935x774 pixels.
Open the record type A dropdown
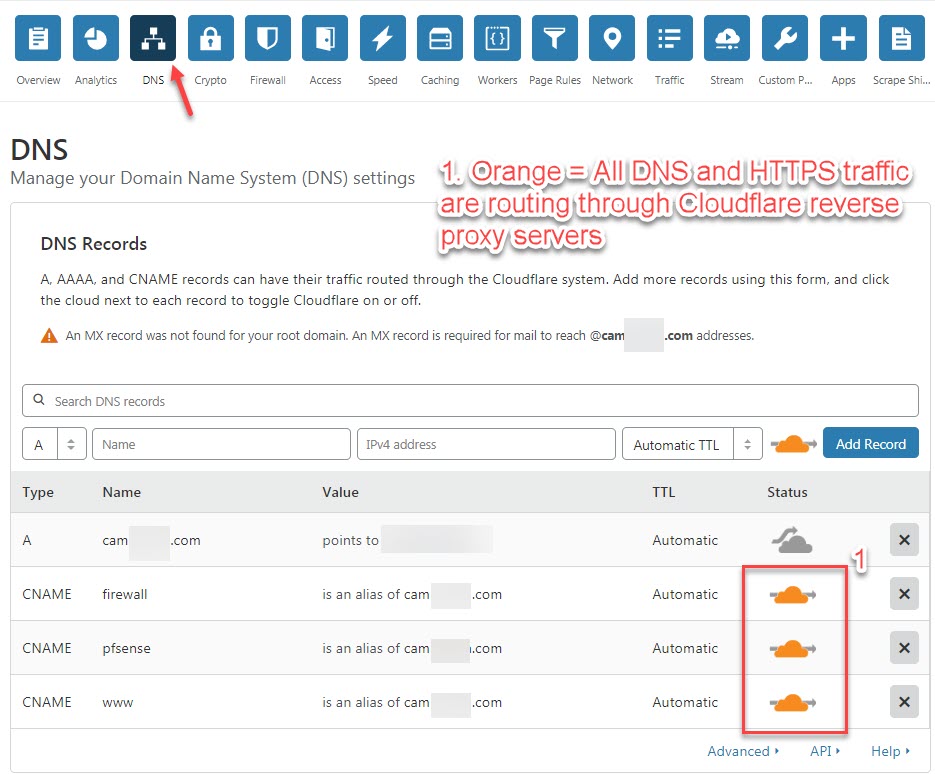click(x=54, y=444)
